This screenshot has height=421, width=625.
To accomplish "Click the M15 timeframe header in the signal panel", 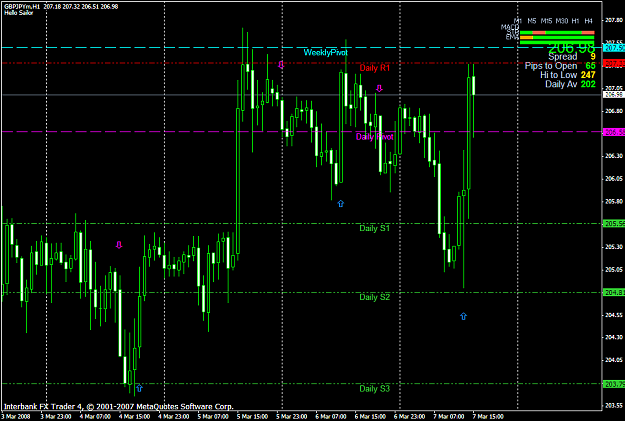I will pos(546,21).
